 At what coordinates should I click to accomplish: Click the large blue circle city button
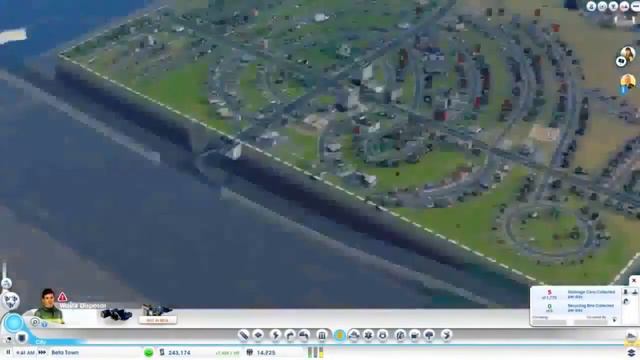point(13,323)
